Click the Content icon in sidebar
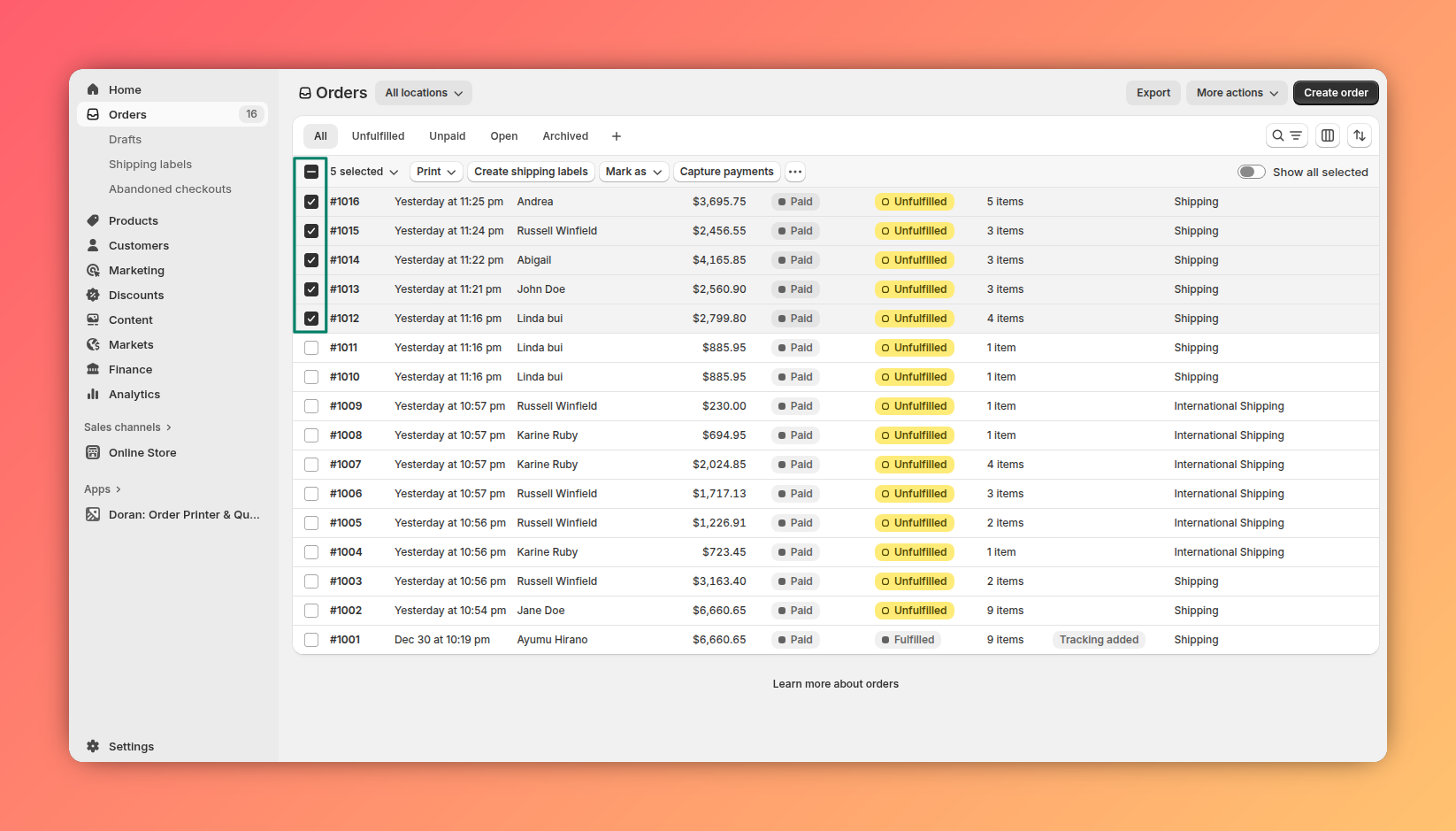This screenshot has width=1456, height=831. point(93,319)
